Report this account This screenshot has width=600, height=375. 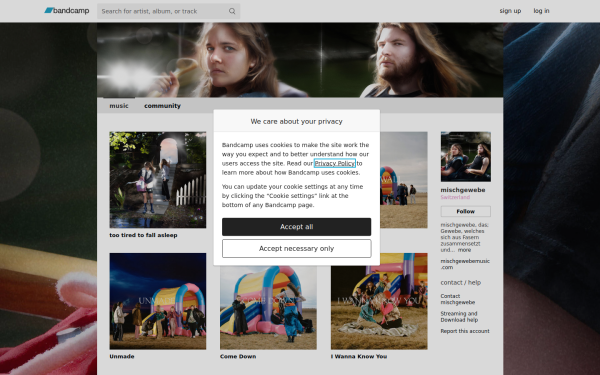click(465, 331)
